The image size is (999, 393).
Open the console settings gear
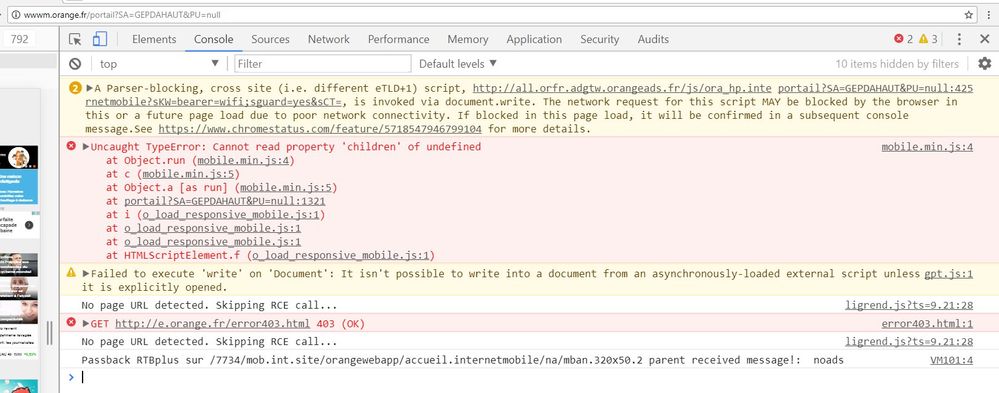click(984, 64)
